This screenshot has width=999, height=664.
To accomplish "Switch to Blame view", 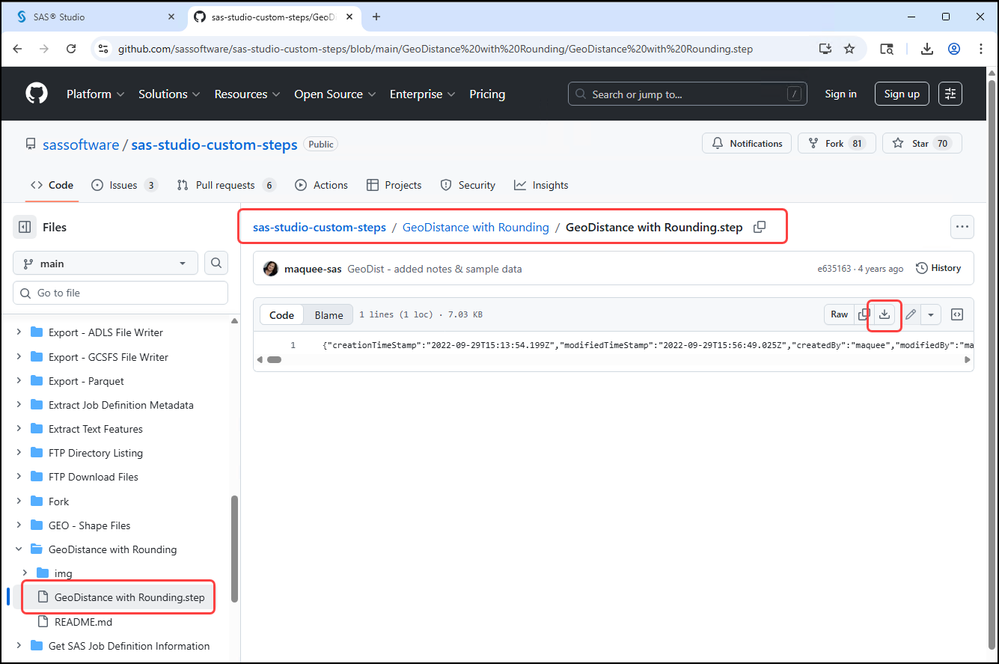I will pyautogui.click(x=329, y=315).
